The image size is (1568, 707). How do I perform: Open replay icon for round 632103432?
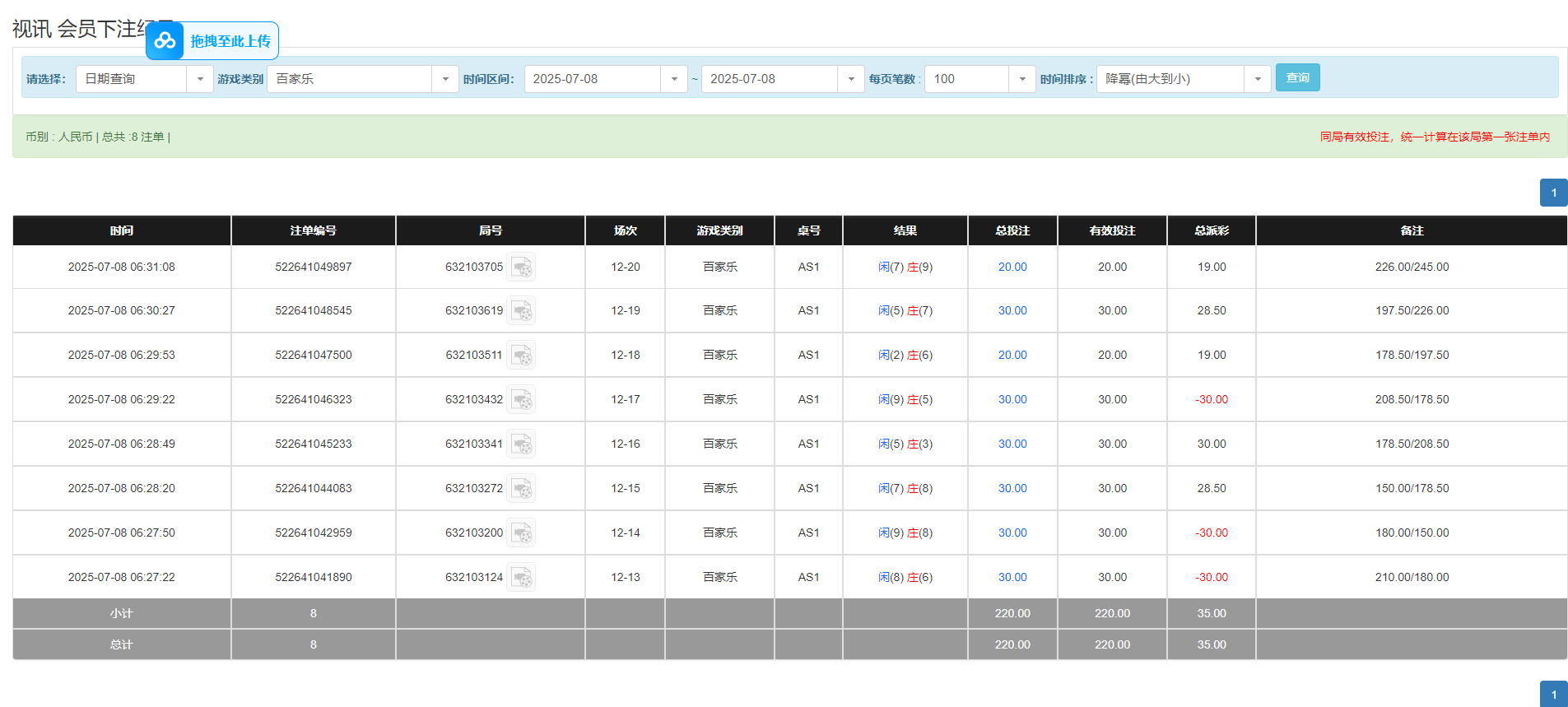(x=521, y=400)
